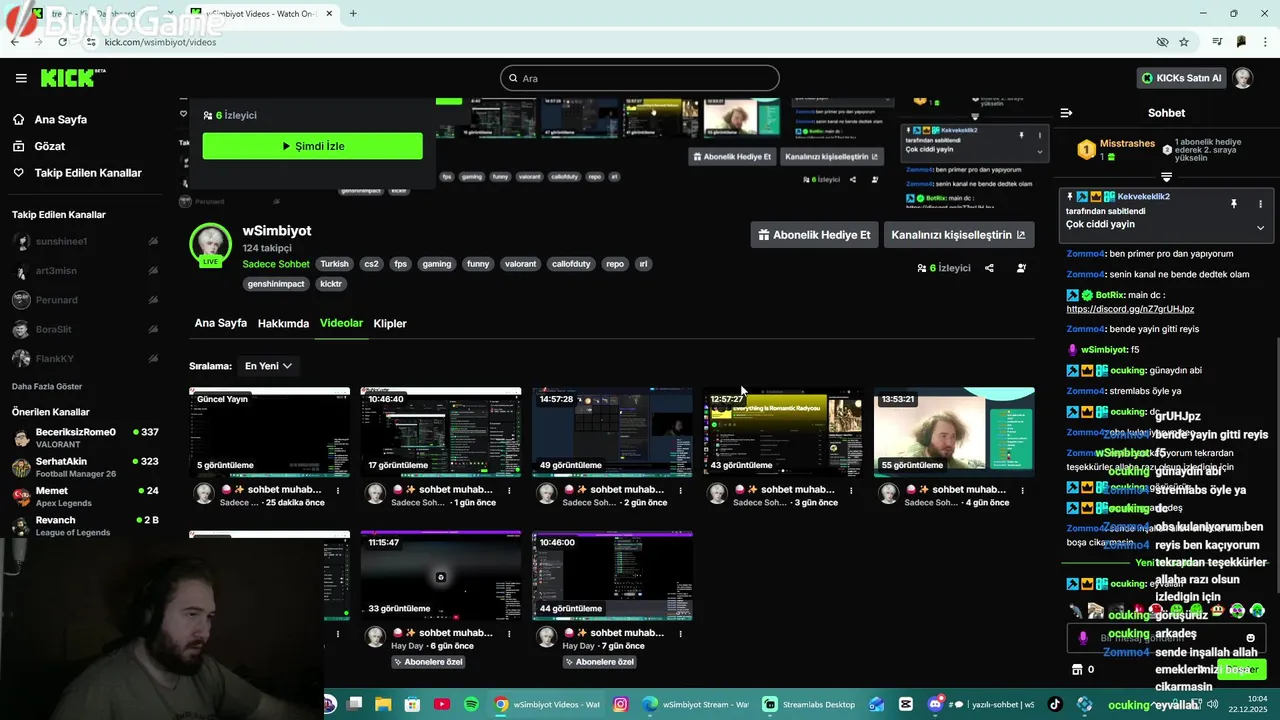Open recommended channel BeceriksizRome0
Image resolution: width=1280 pixels, height=720 pixels.
[x=85, y=438]
